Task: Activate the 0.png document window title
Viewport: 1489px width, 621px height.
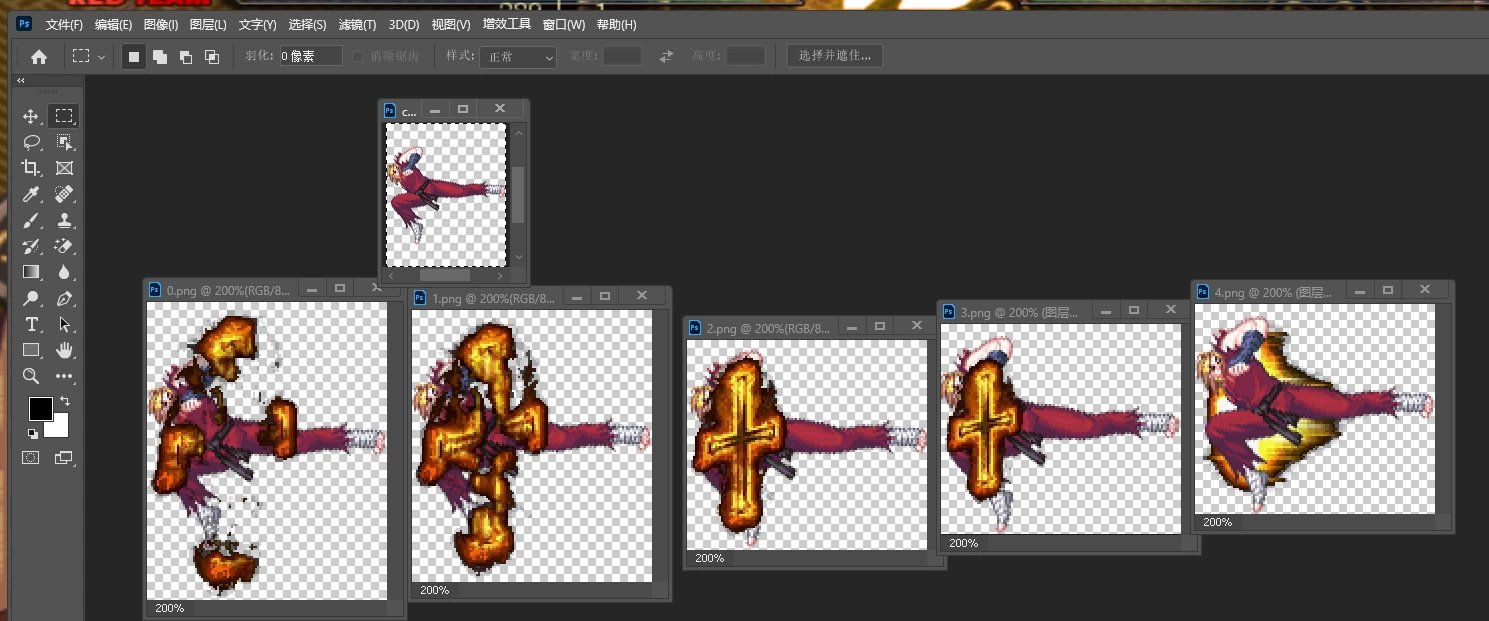Action: tap(228, 290)
